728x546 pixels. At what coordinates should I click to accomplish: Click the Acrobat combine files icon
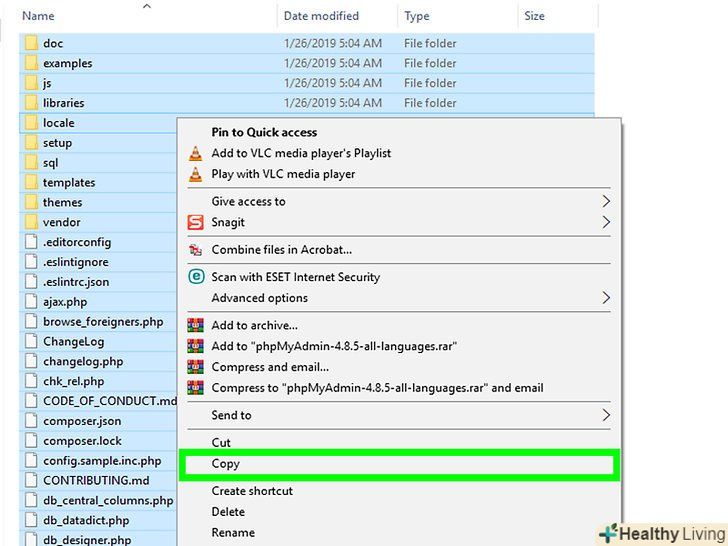tap(195, 250)
